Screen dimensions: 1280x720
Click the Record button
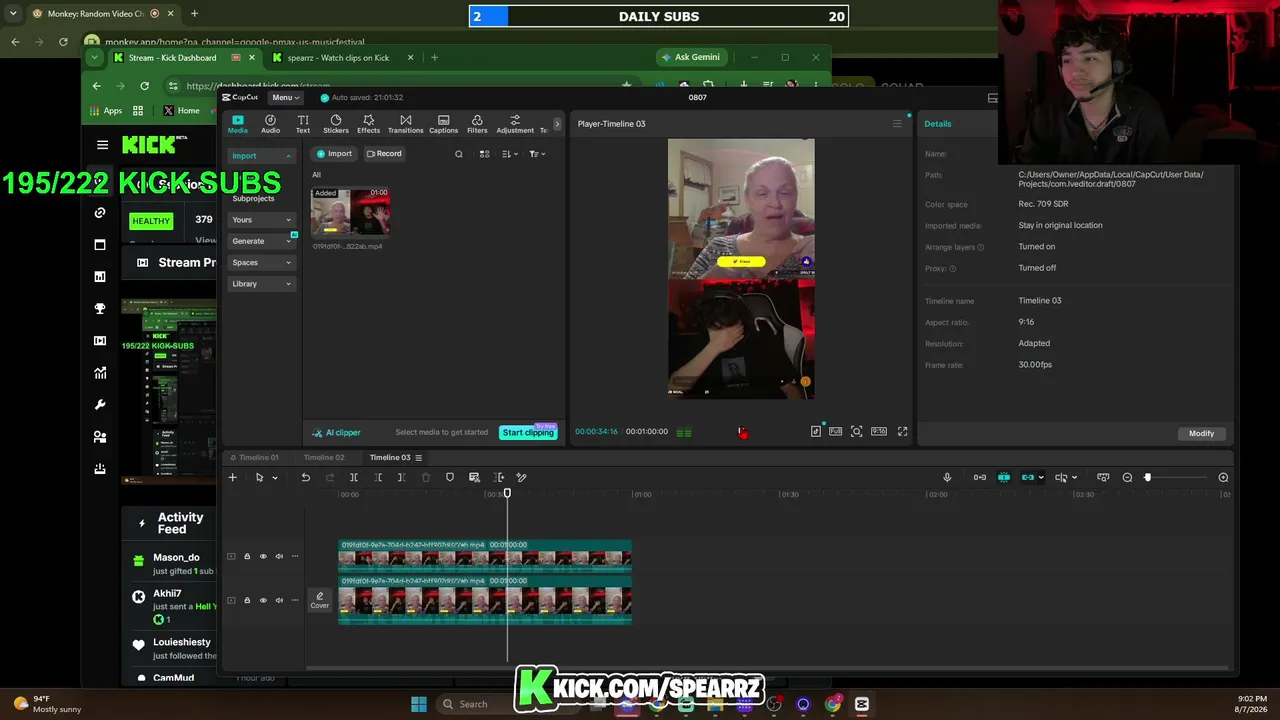pos(384,154)
